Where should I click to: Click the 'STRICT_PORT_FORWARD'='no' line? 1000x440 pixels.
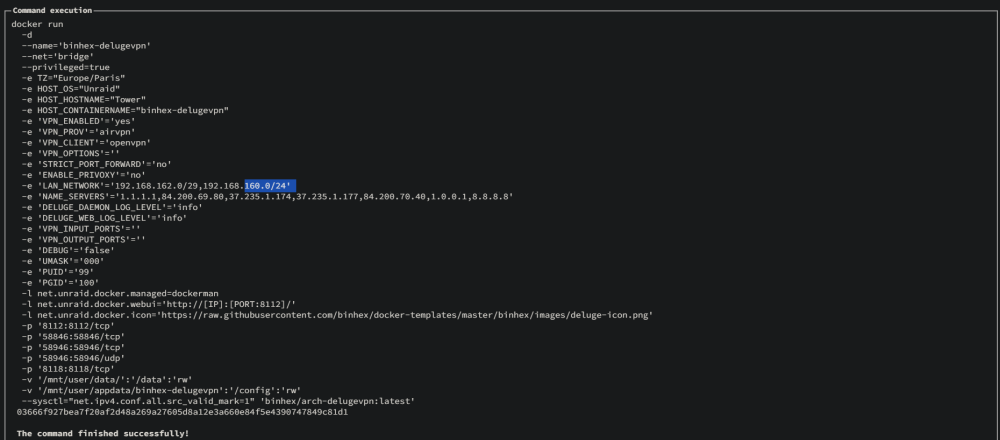96,165
